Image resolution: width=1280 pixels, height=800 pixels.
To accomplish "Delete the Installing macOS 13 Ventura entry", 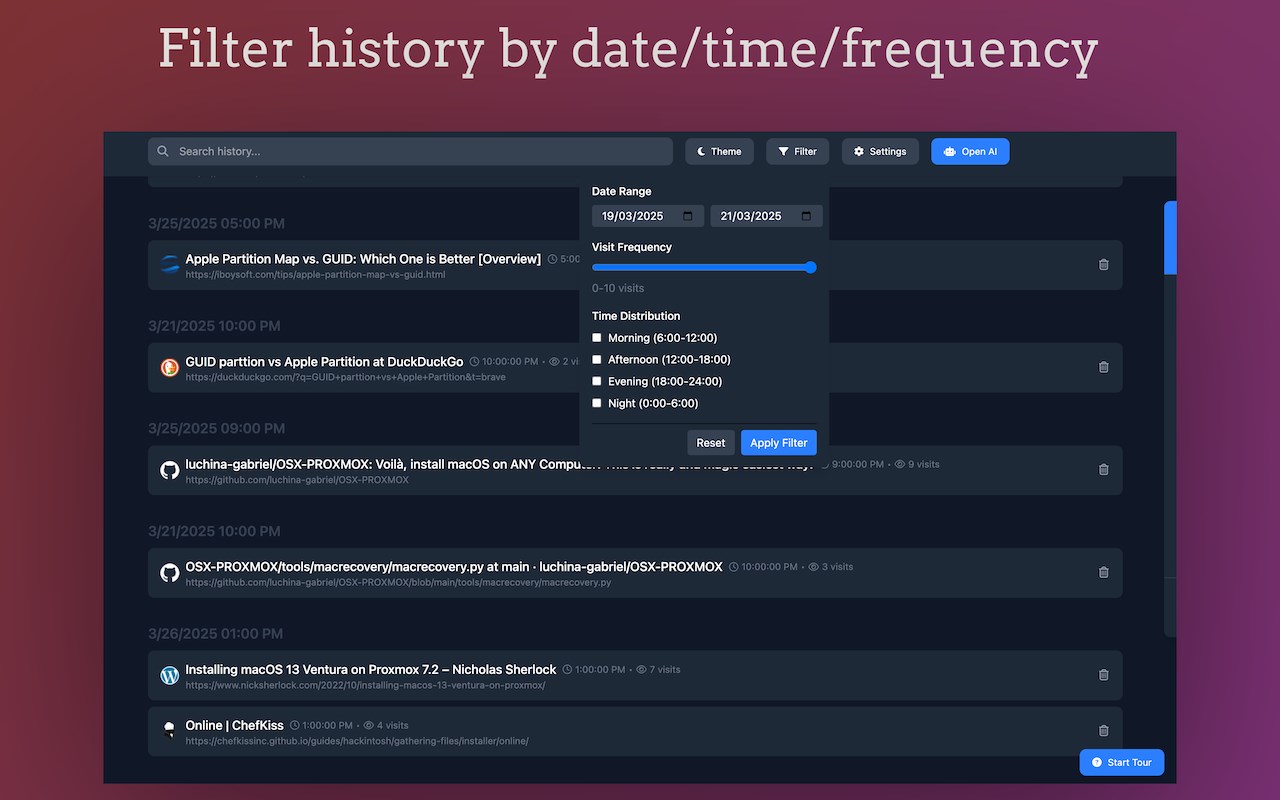I will [x=1103, y=675].
